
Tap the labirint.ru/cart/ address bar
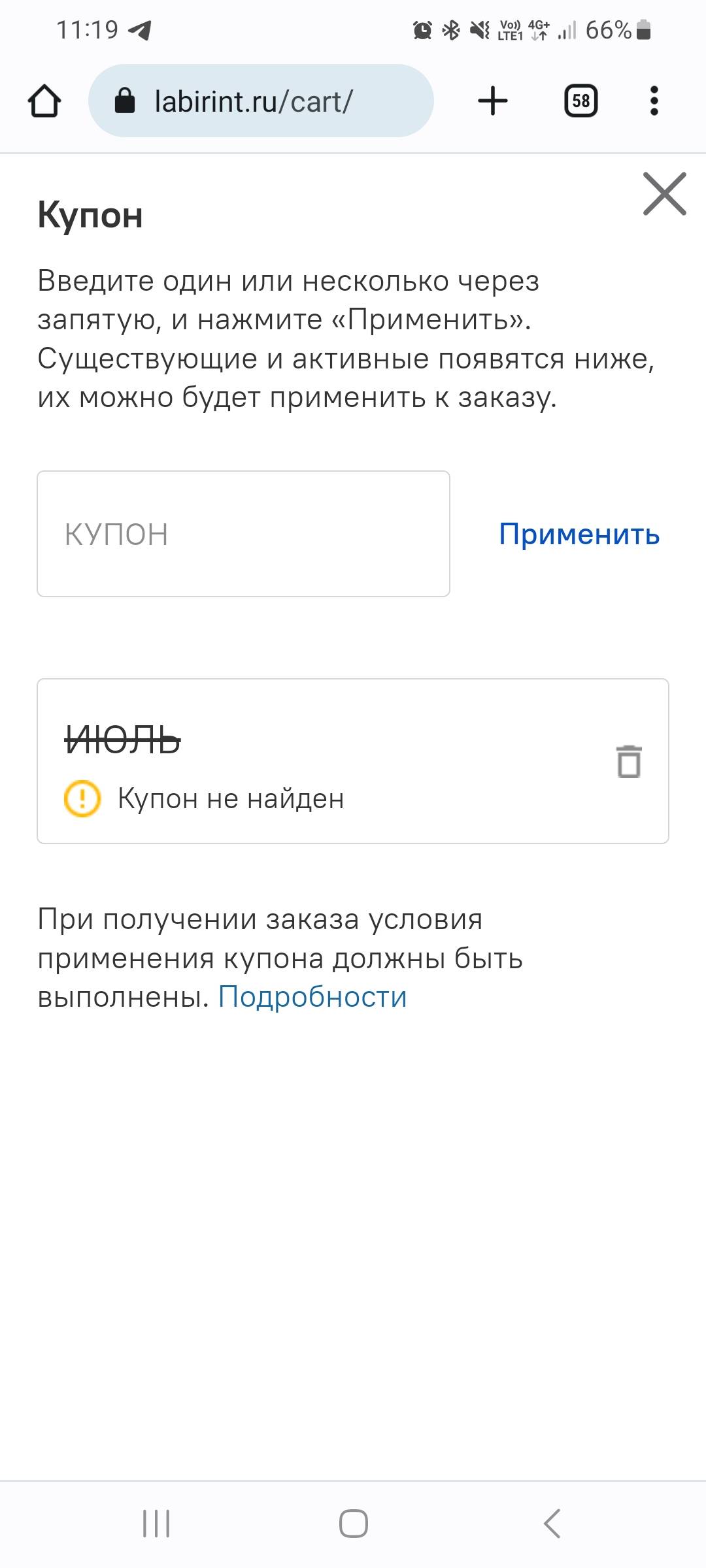pos(261,101)
